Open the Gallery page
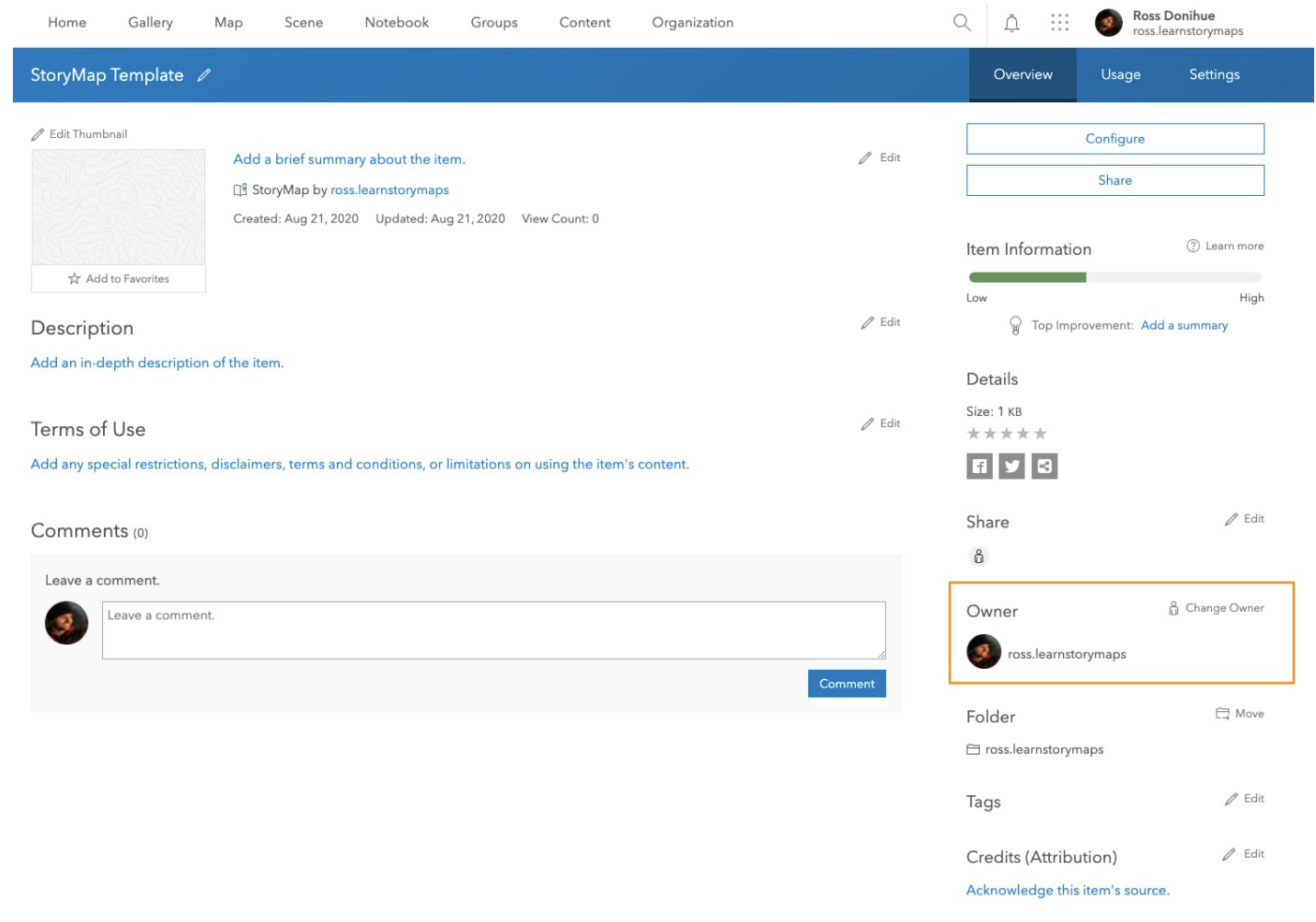 (x=150, y=22)
